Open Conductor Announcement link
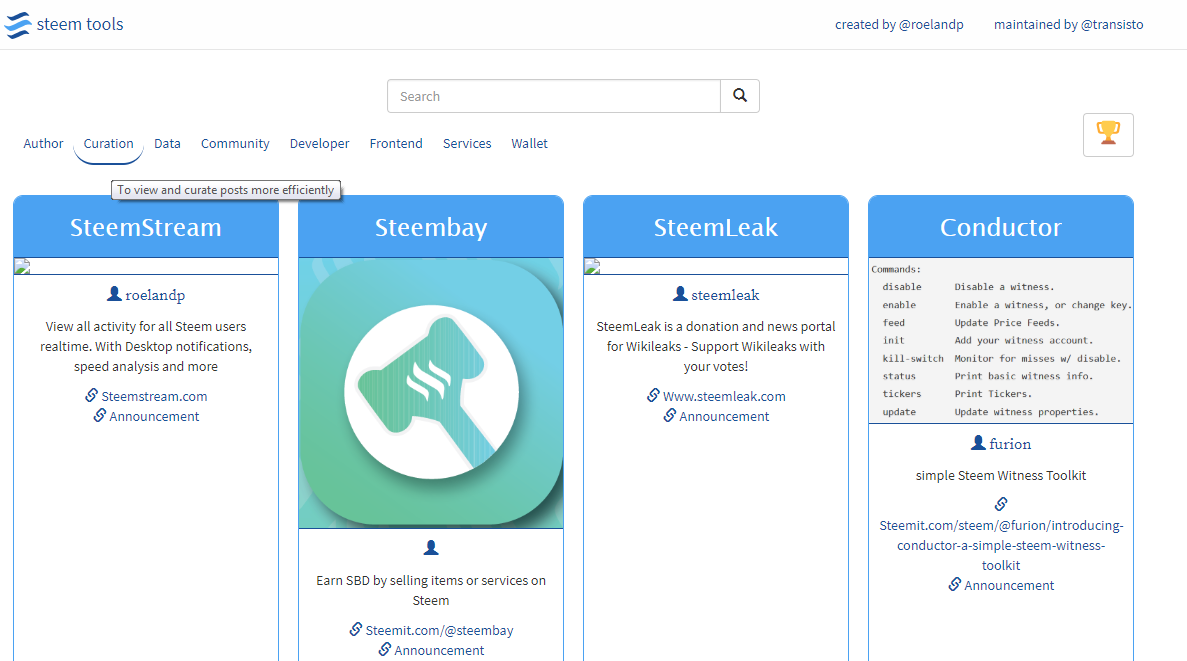 [1009, 585]
